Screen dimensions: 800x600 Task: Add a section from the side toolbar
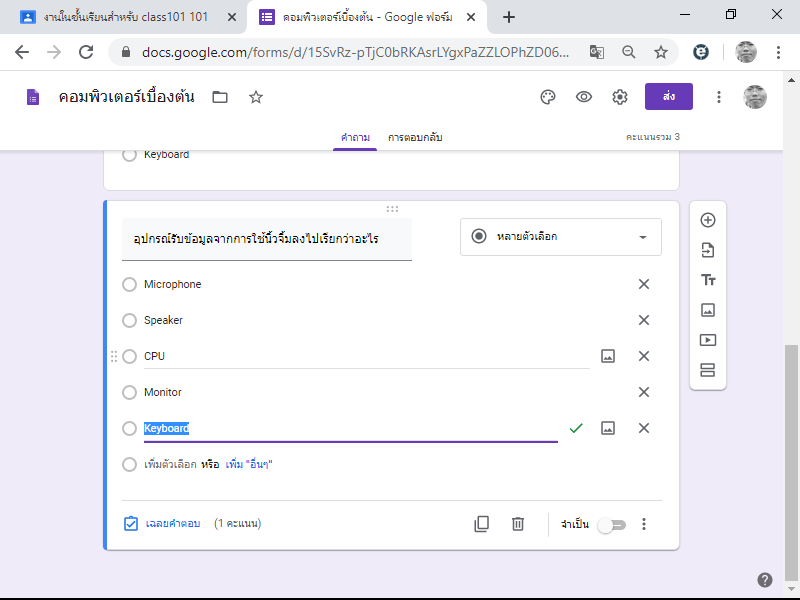(708, 370)
